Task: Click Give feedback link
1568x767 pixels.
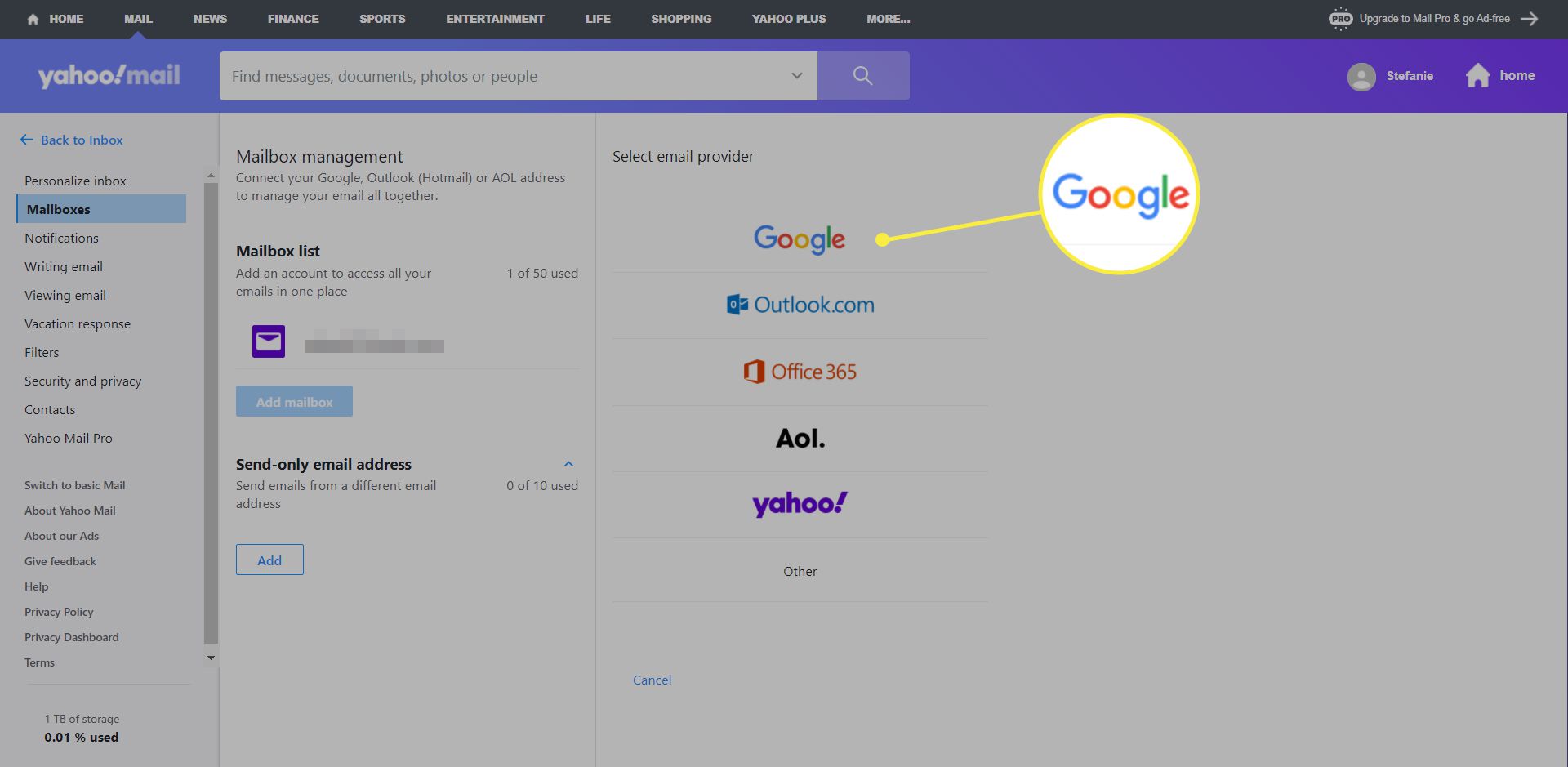Action: [60, 561]
